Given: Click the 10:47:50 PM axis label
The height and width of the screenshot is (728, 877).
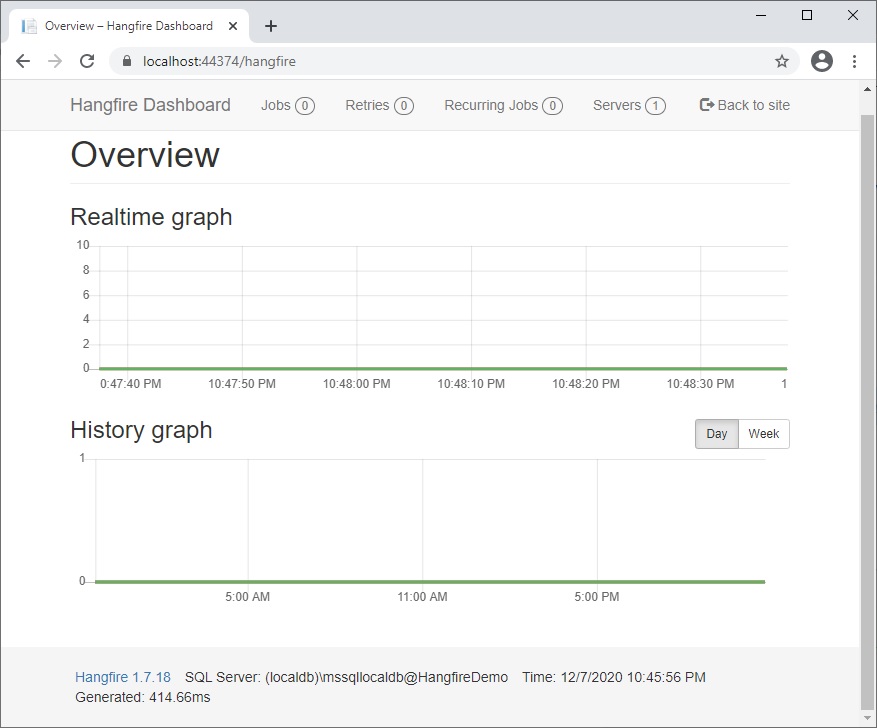Looking at the screenshot, I should pos(242,384).
